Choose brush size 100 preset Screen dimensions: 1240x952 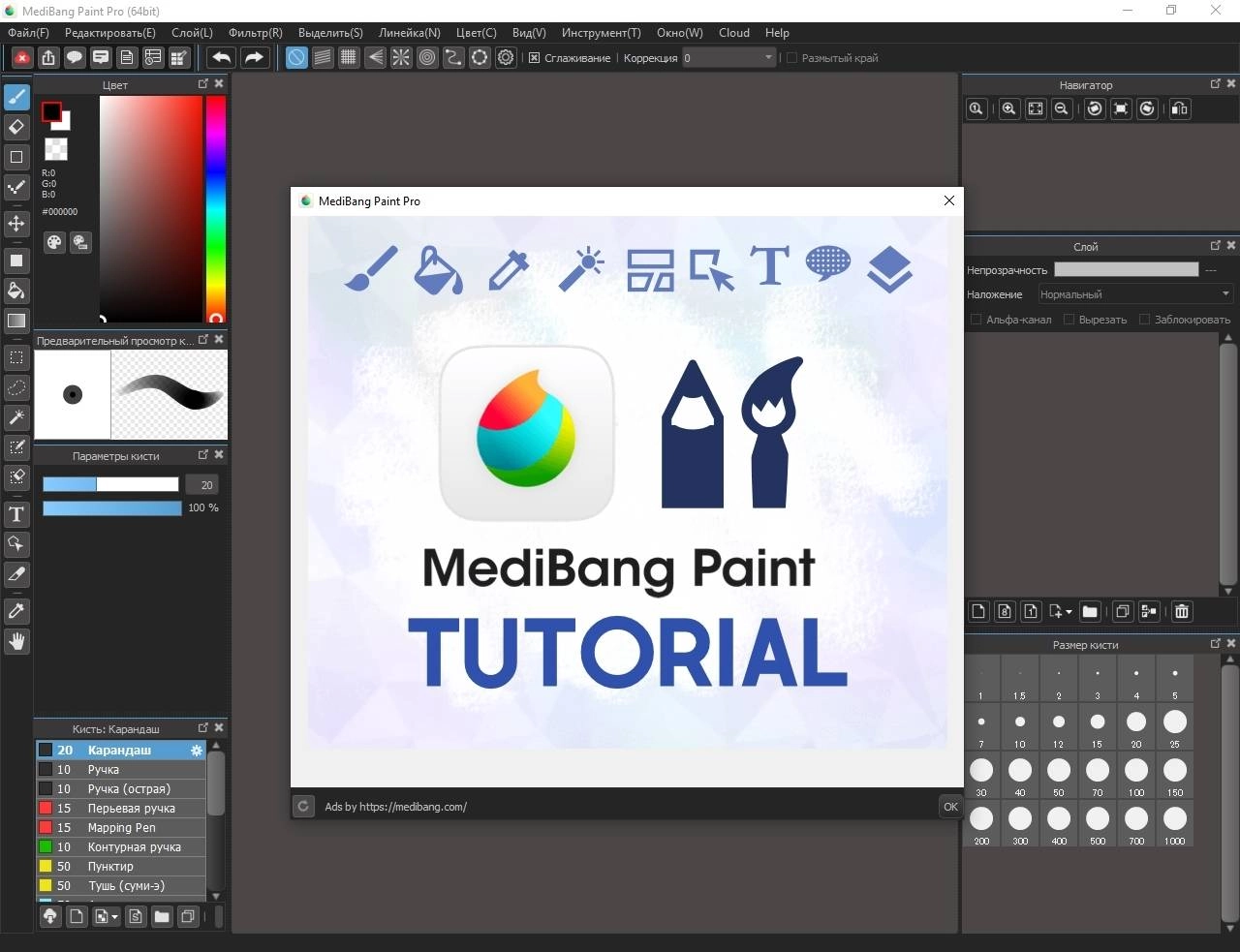(1136, 776)
